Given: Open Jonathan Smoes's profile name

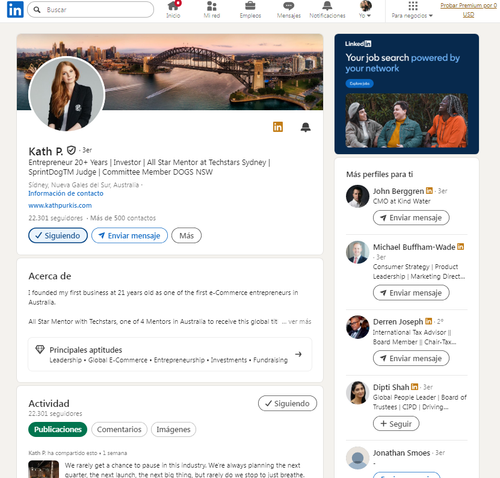Looking at the screenshot, I should pyautogui.click(x=401, y=453).
